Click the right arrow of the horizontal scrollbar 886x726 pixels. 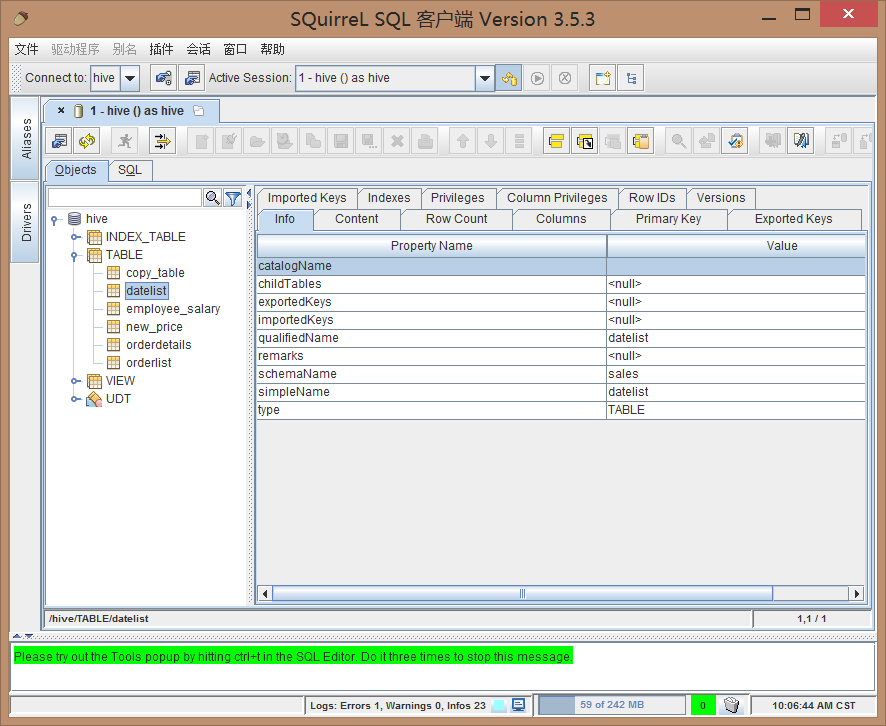point(857,594)
